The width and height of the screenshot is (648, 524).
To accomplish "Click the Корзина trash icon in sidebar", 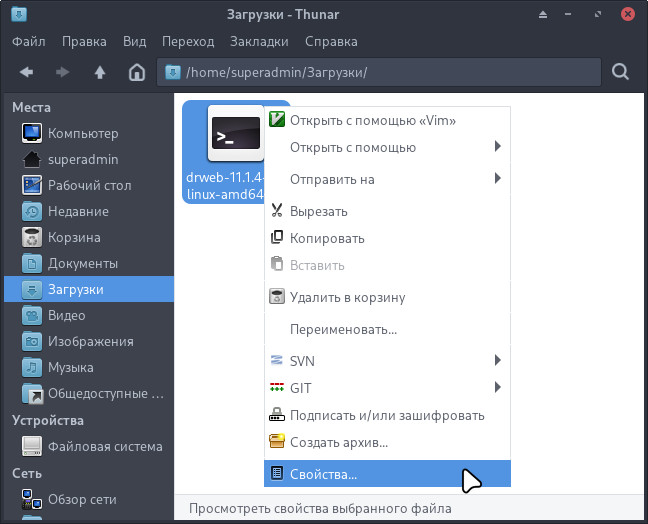I will pyautogui.click(x=32, y=237).
